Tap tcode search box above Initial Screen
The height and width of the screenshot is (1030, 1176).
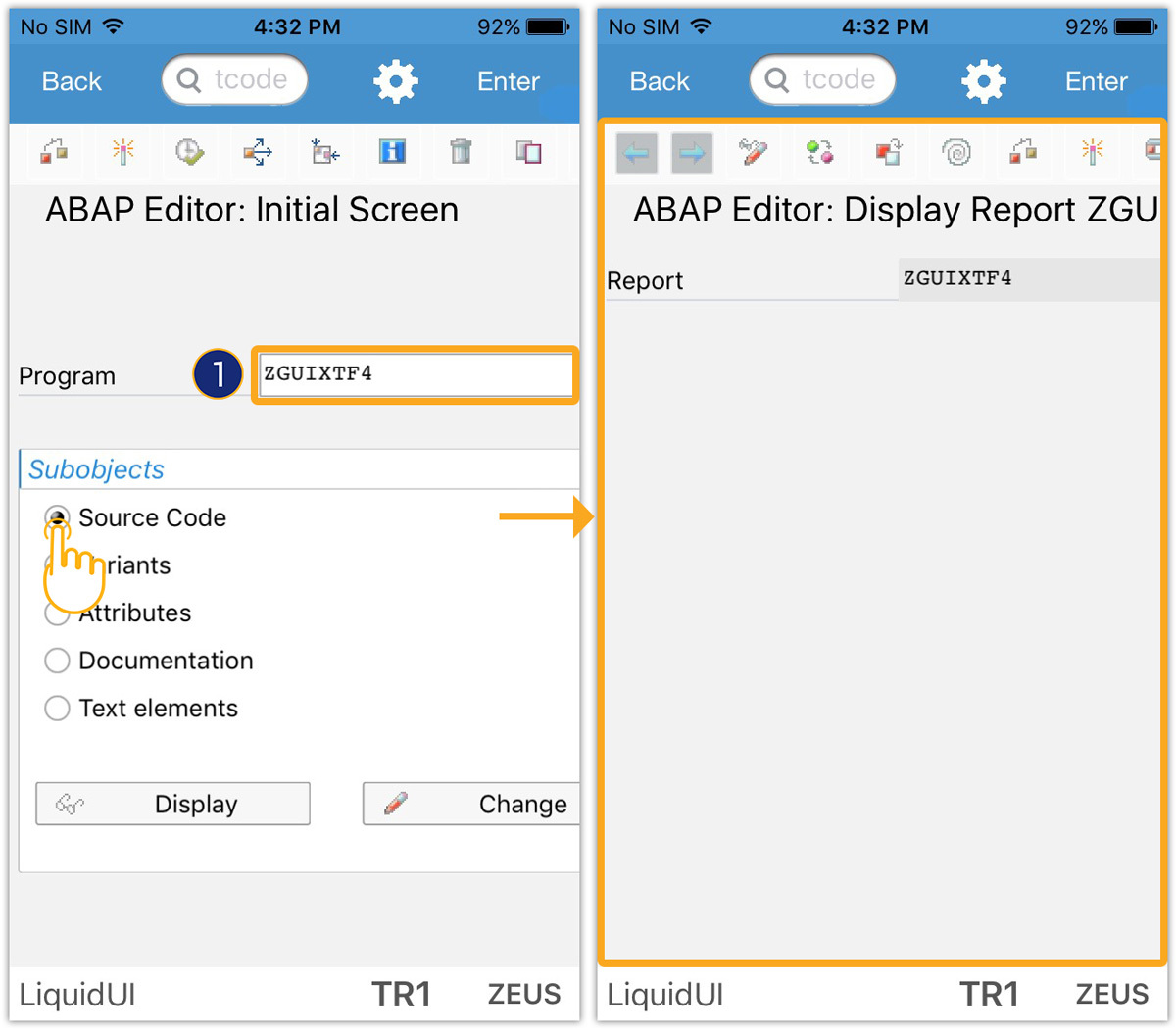[235, 80]
